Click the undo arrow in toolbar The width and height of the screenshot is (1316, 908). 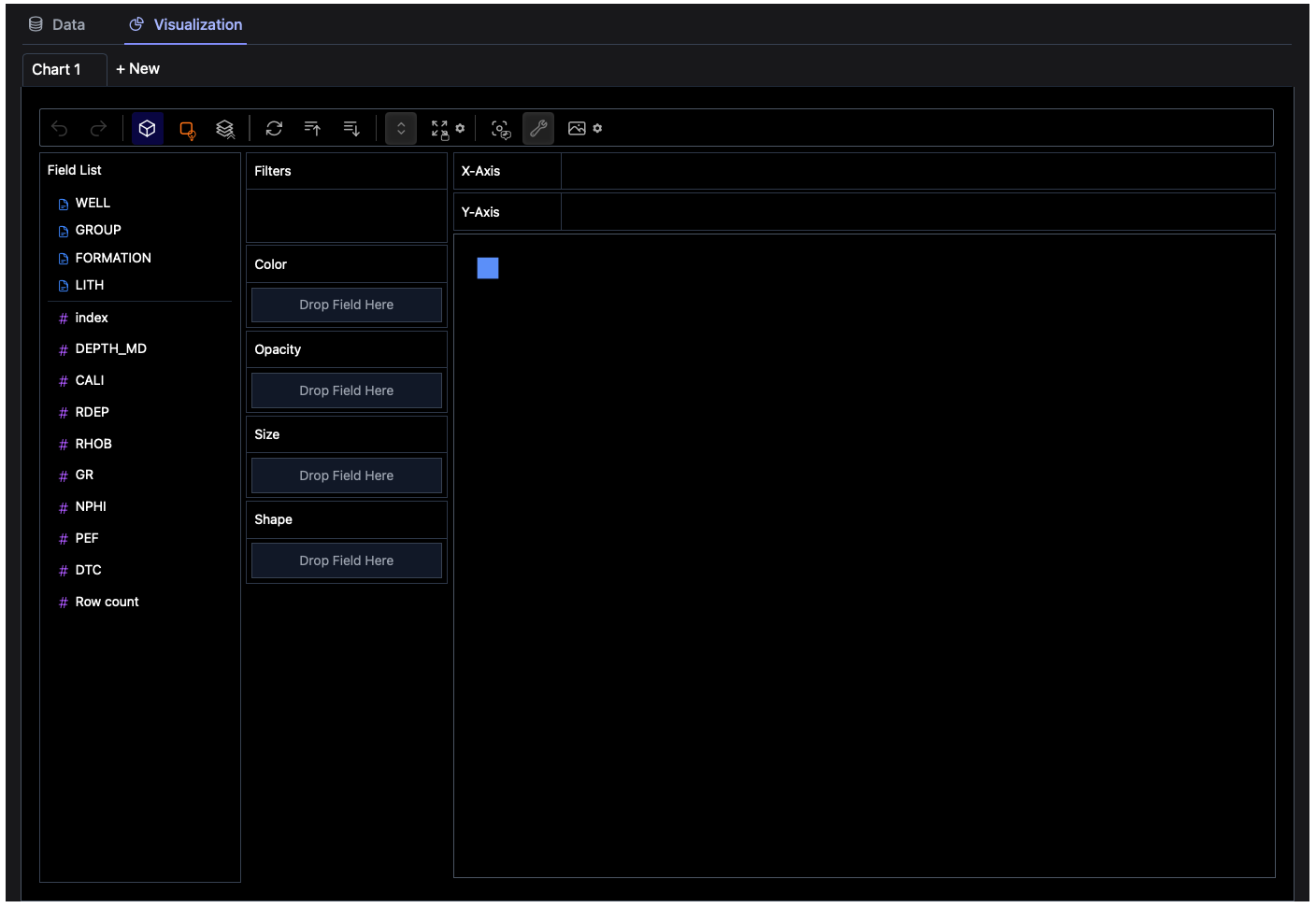click(60, 129)
